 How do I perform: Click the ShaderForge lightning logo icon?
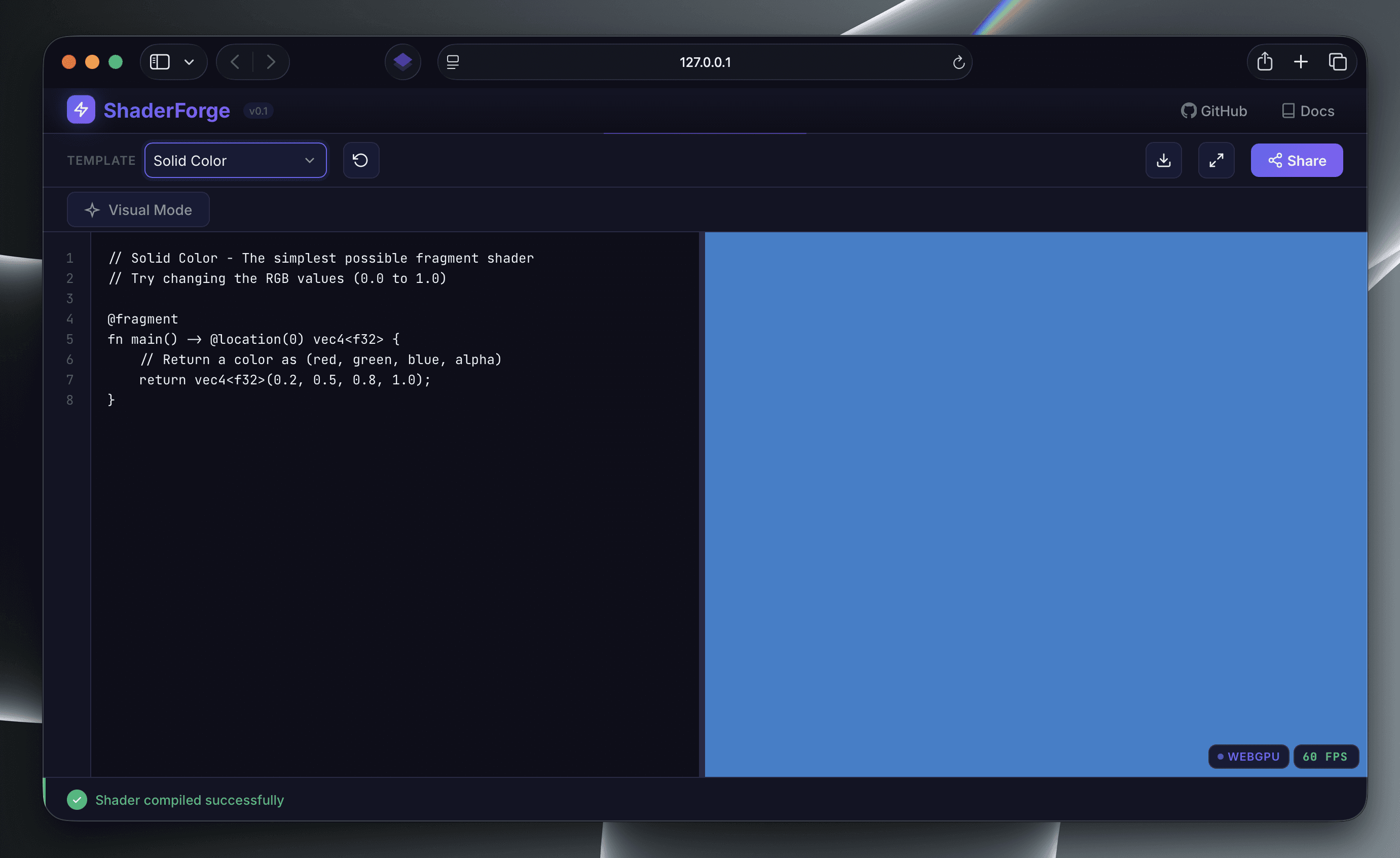81,110
